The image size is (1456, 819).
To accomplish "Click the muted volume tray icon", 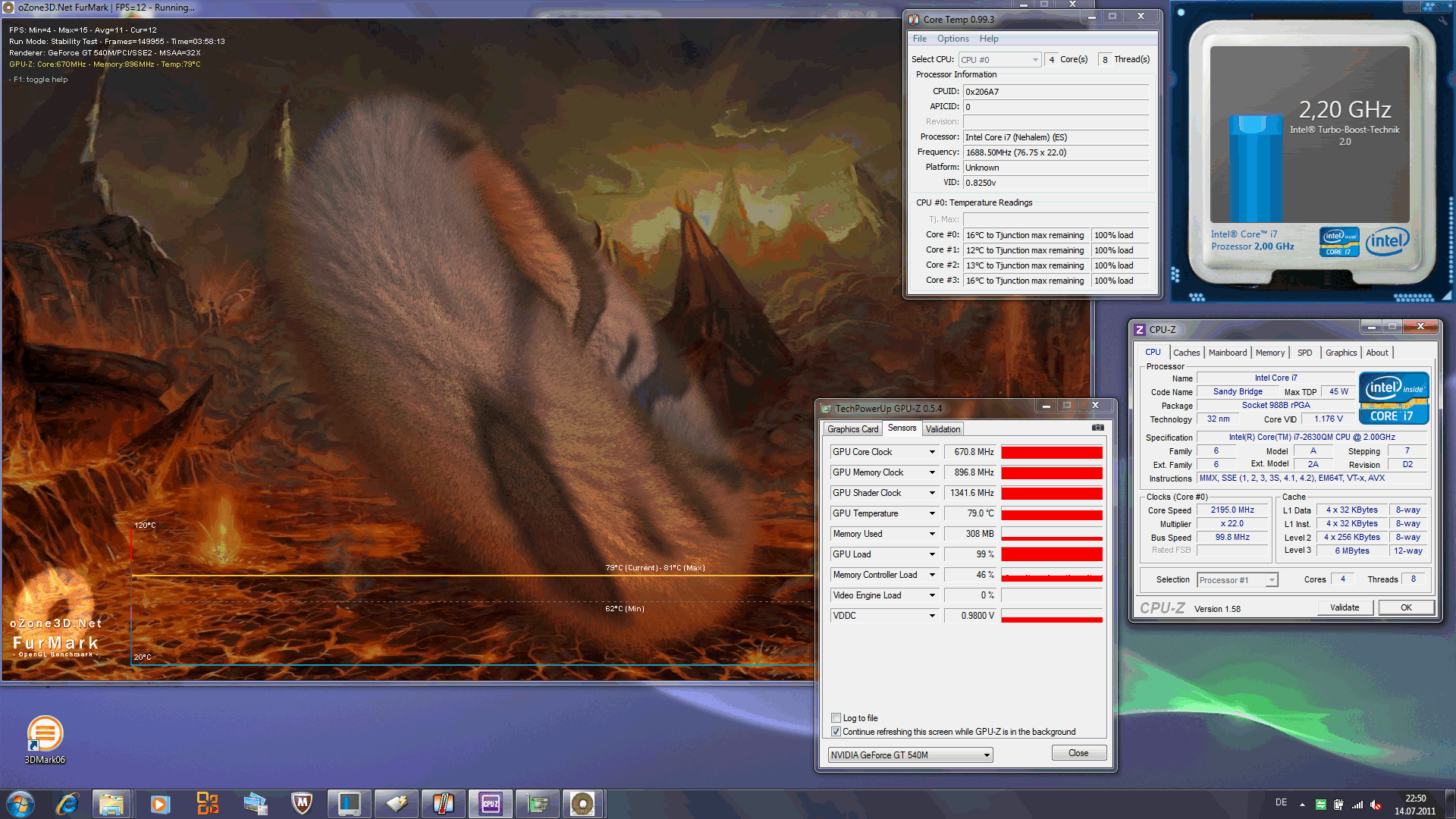I will pyautogui.click(x=1376, y=805).
